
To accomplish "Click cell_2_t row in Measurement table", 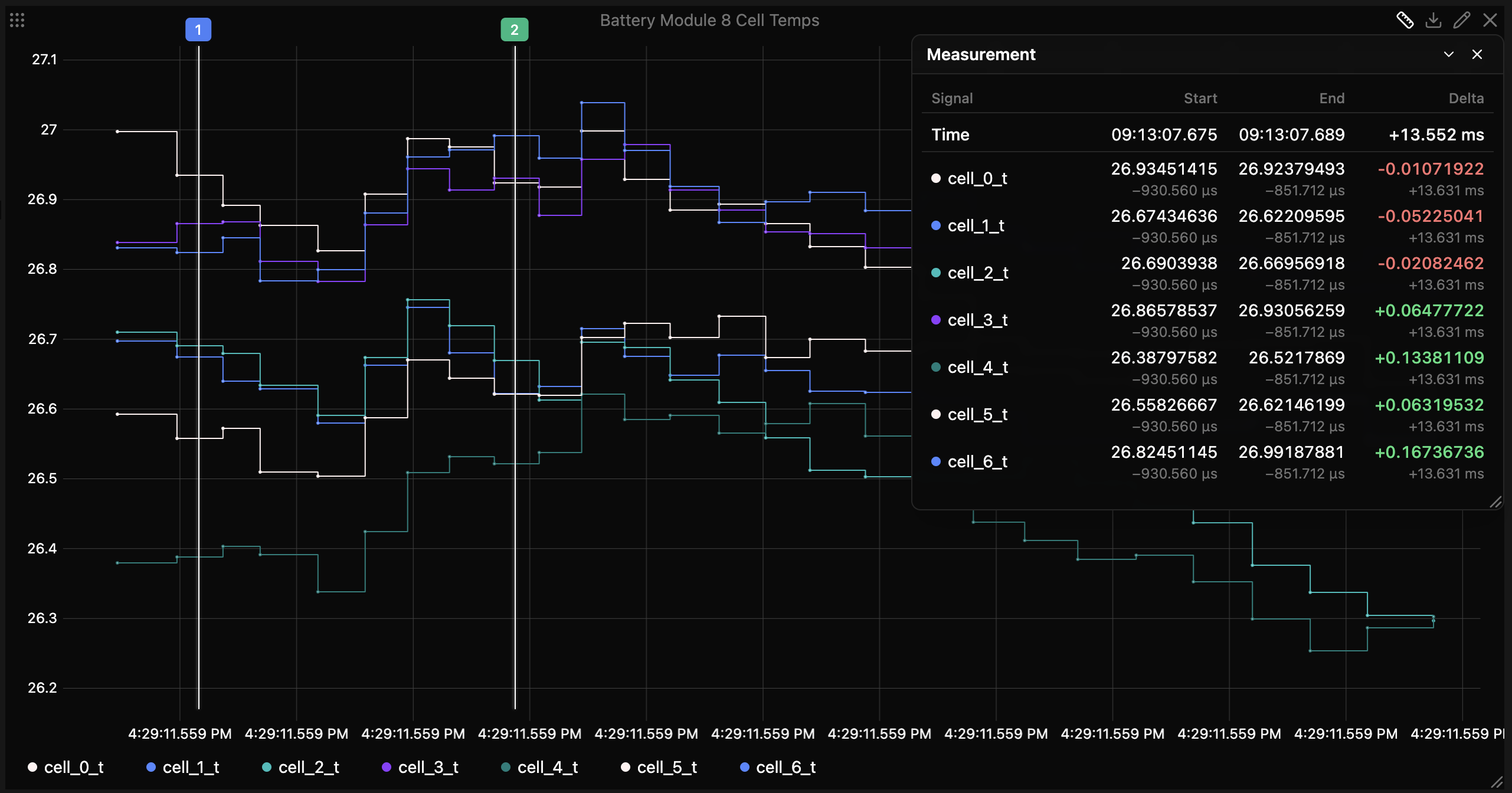I will 1207,273.
